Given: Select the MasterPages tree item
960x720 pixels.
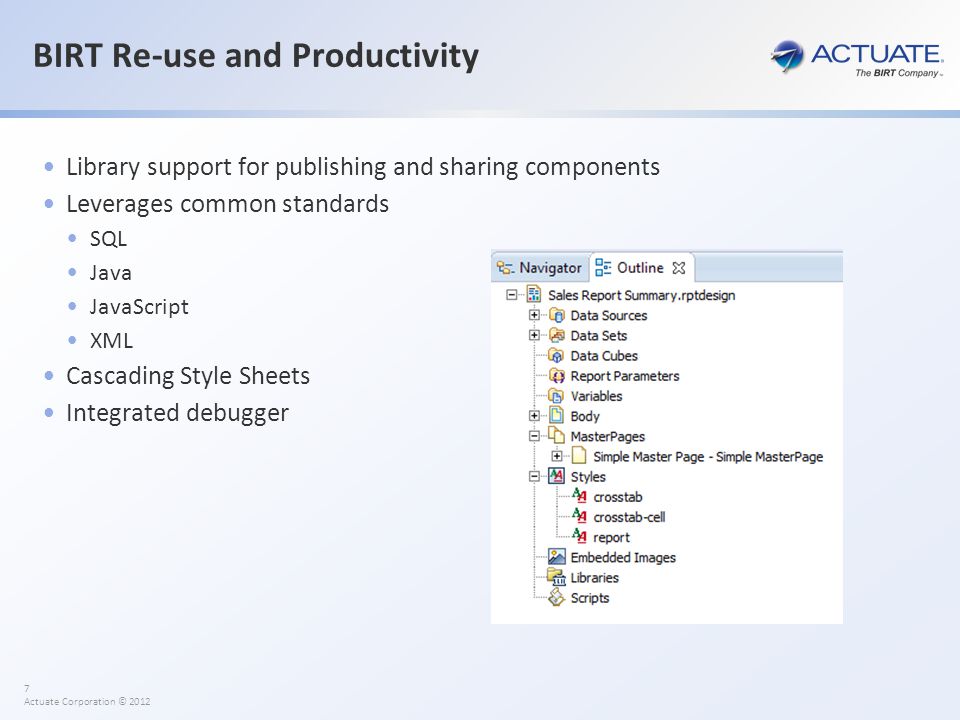Looking at the screenshot, I should coord(607,437).
